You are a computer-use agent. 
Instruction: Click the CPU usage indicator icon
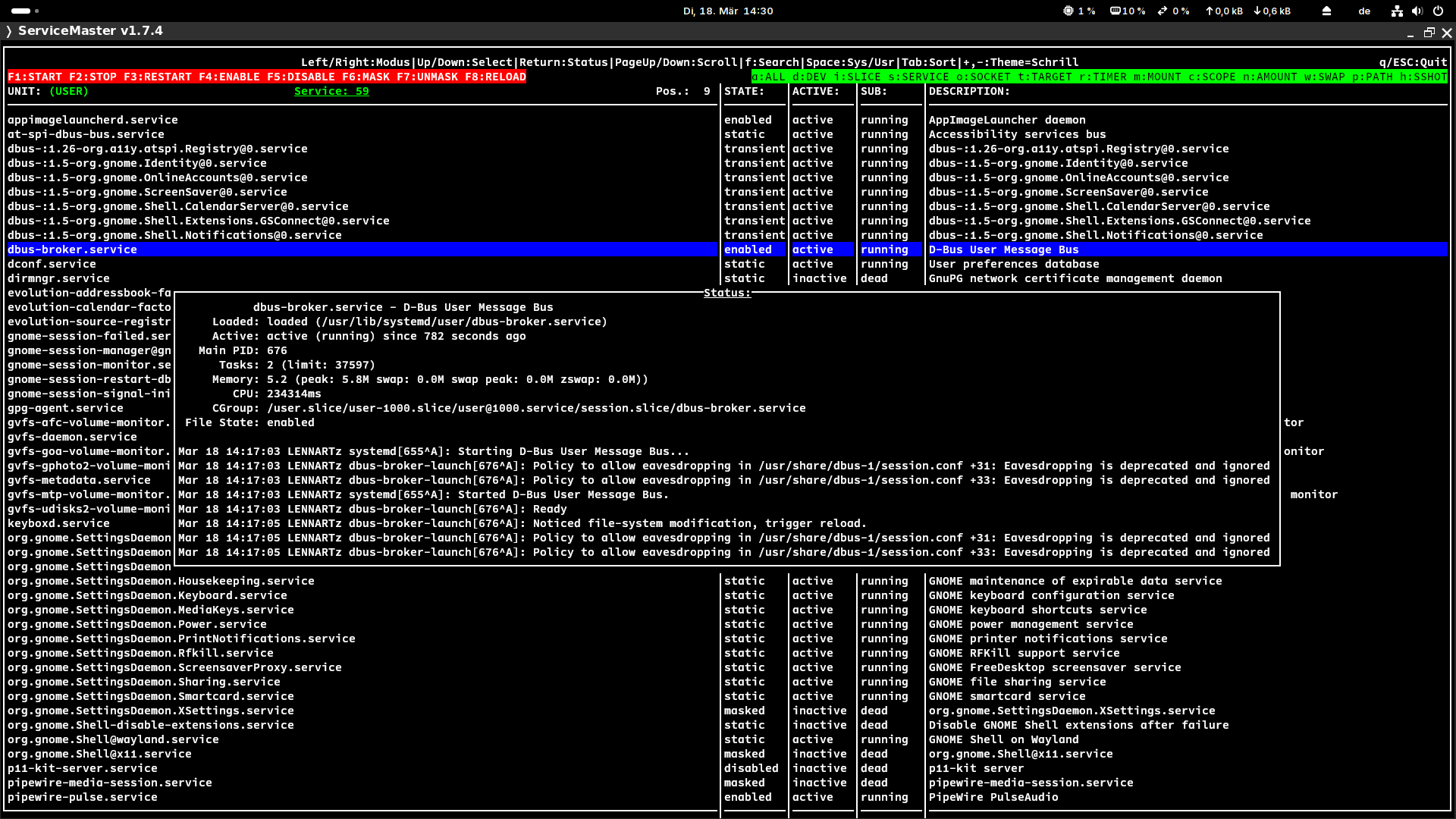(x=1068, y=11)
